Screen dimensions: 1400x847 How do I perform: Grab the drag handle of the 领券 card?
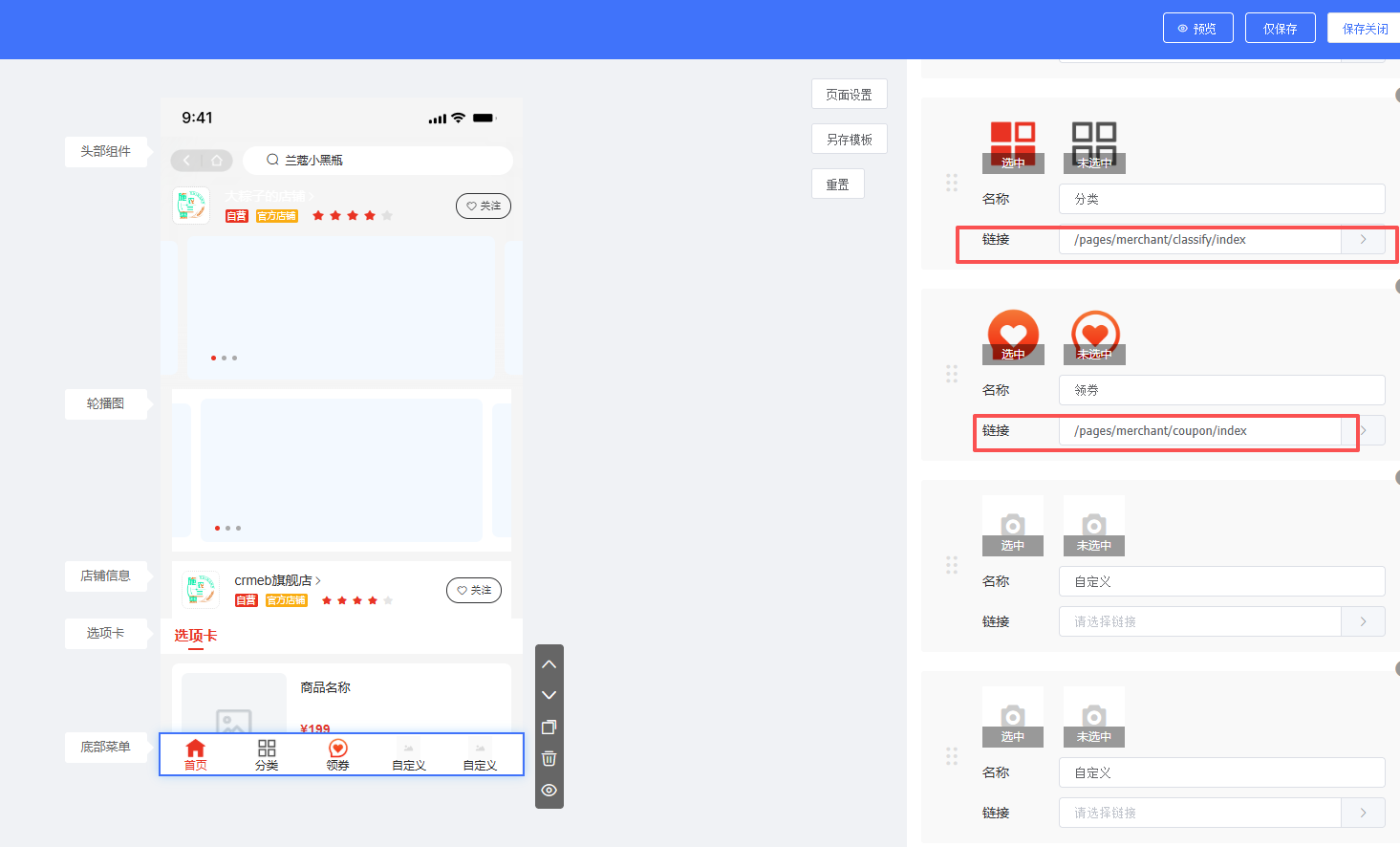[952, 374]
